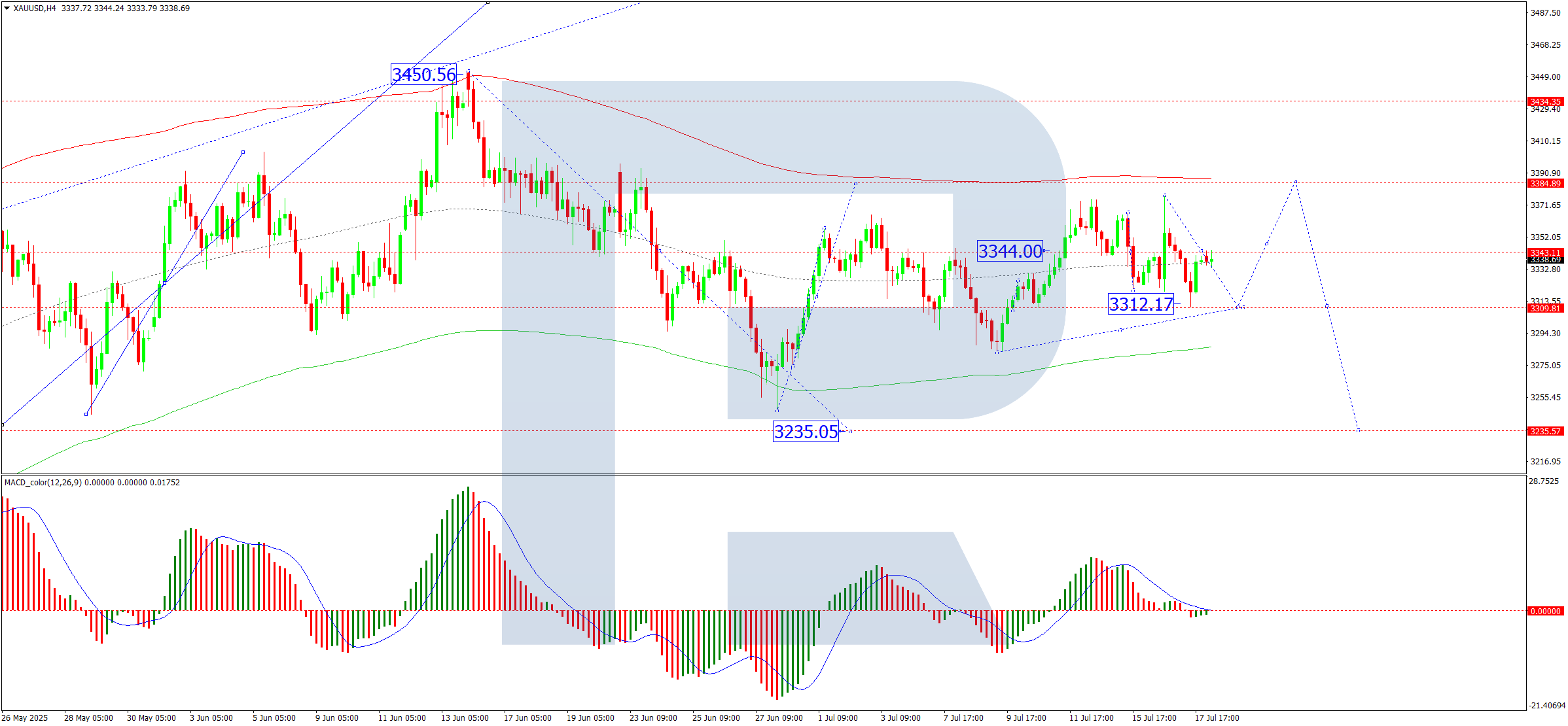Click the dropdown triangle beside XAUUSD,H4
The image size is (1568, 726).
[7, 9]
